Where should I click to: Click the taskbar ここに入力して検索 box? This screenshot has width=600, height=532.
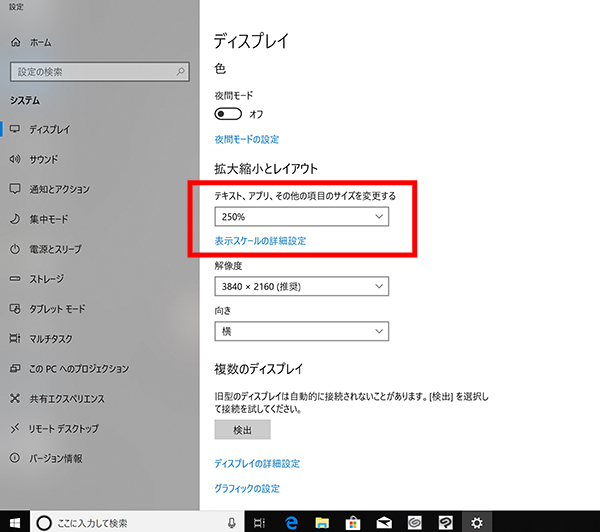pyautogui.click(x=137, y=523)
